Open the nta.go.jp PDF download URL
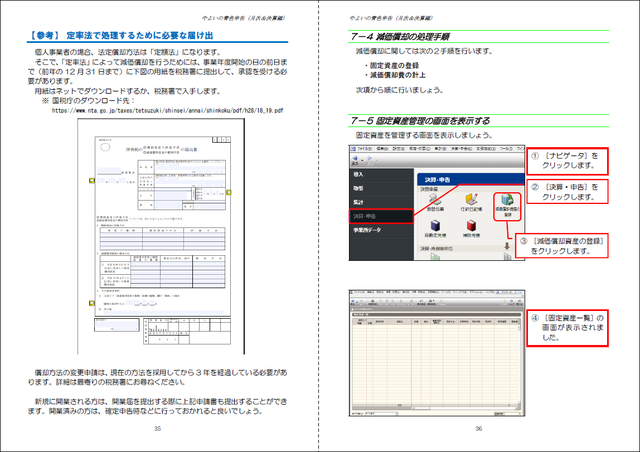 167,110
